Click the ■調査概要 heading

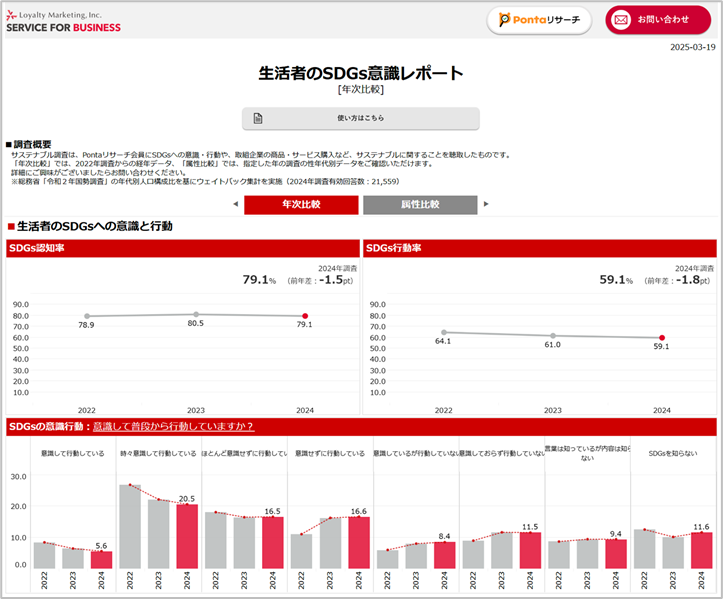[29, 144]
